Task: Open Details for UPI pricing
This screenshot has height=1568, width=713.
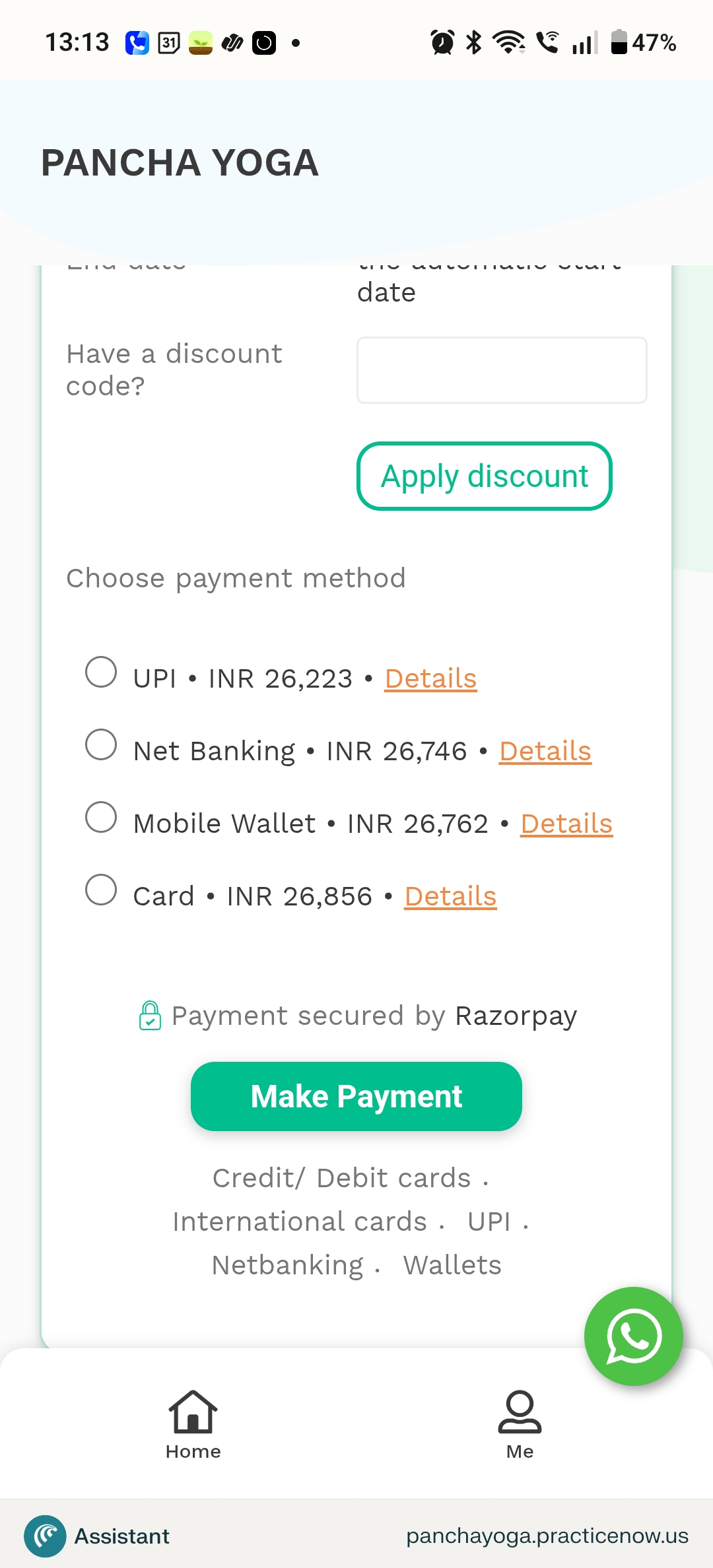Action: coord(430,678)
